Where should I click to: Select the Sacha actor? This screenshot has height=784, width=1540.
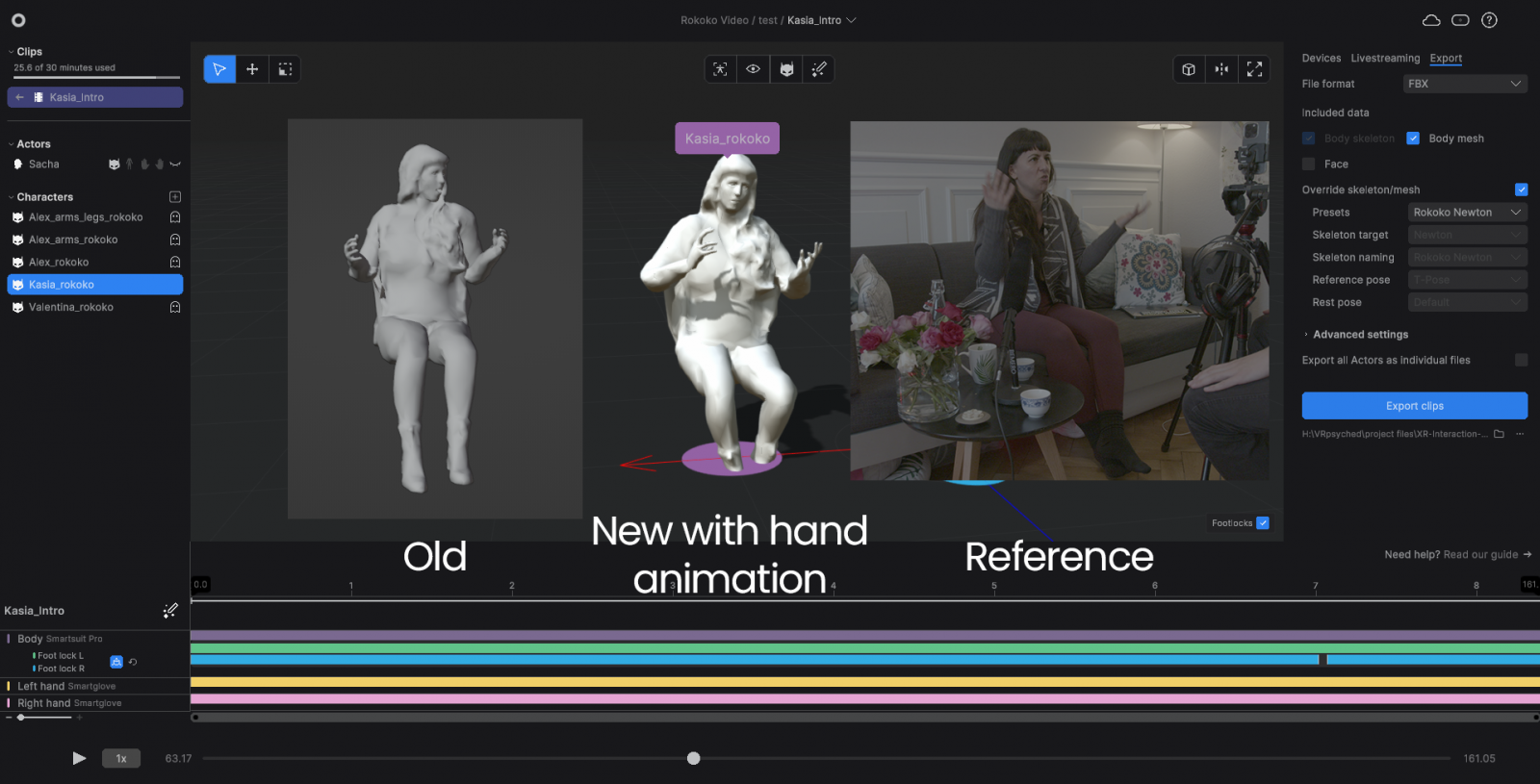(x=43, y=164)
